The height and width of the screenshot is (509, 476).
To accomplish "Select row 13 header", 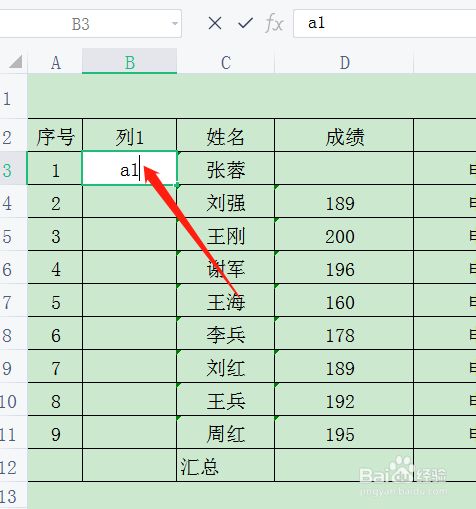I will 13,496.
